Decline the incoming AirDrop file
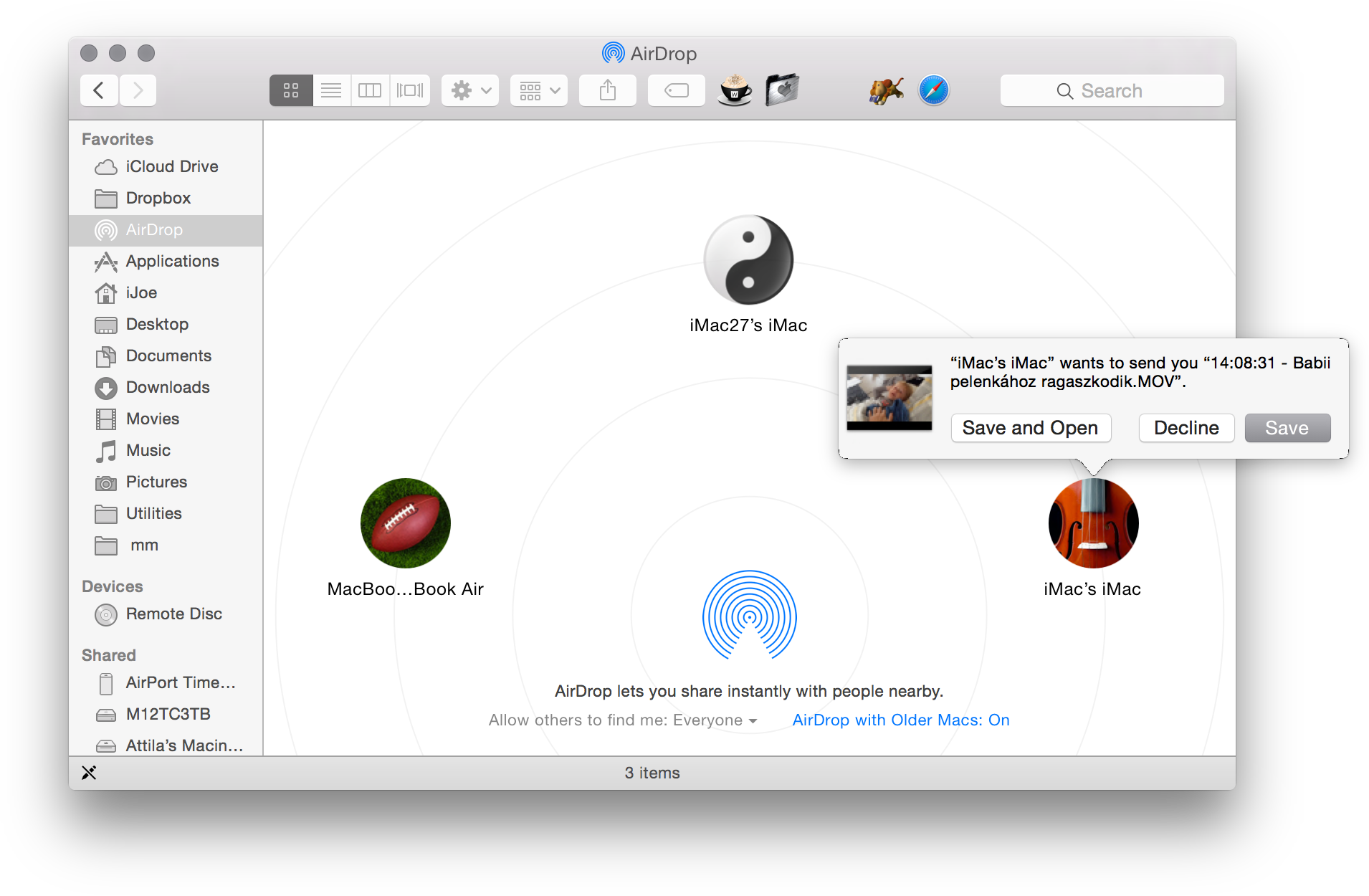This screenshot has height=896, width=1369. pos(1186,428)
